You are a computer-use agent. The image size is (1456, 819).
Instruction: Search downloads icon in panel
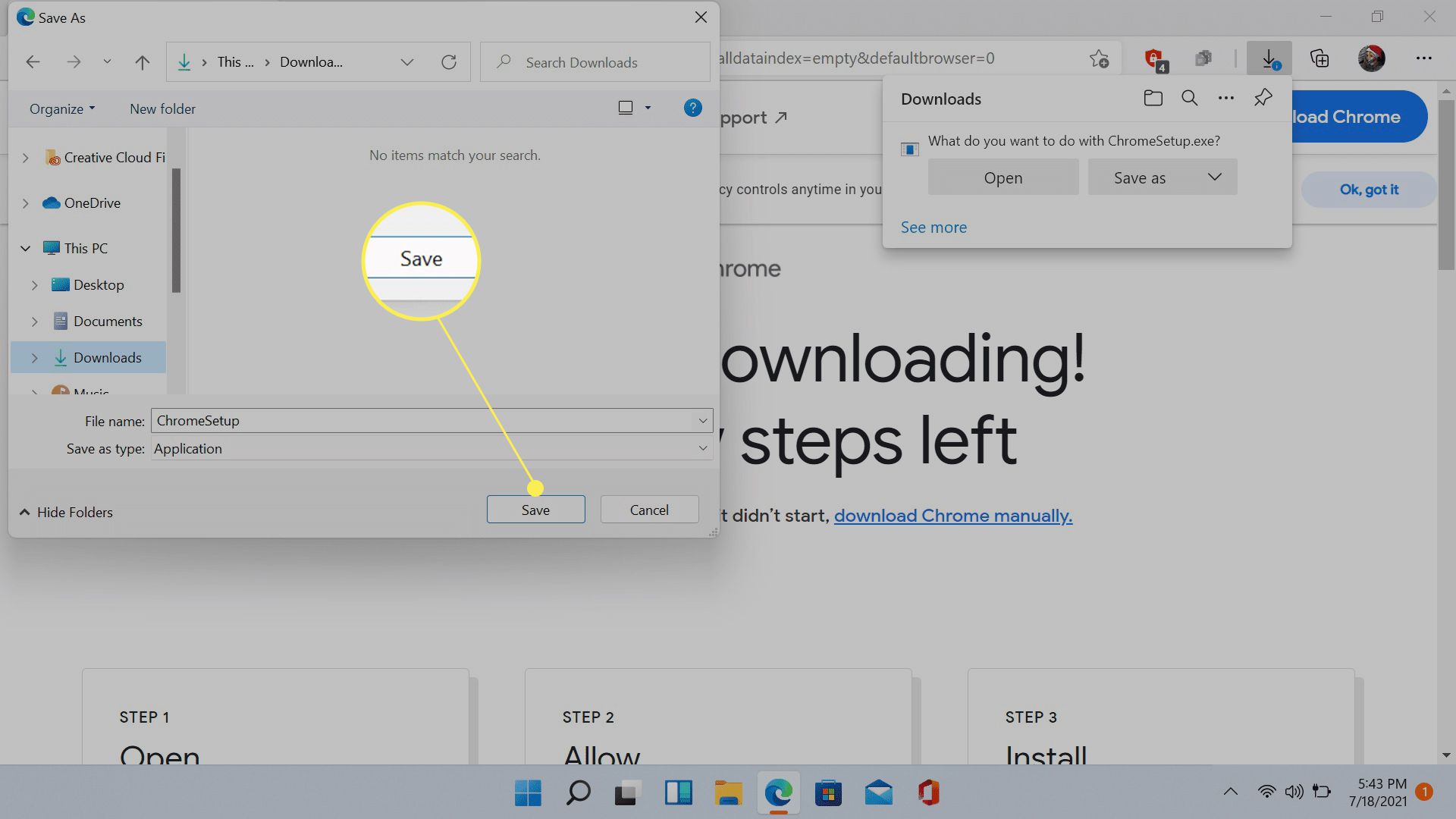pos(1189,98)
